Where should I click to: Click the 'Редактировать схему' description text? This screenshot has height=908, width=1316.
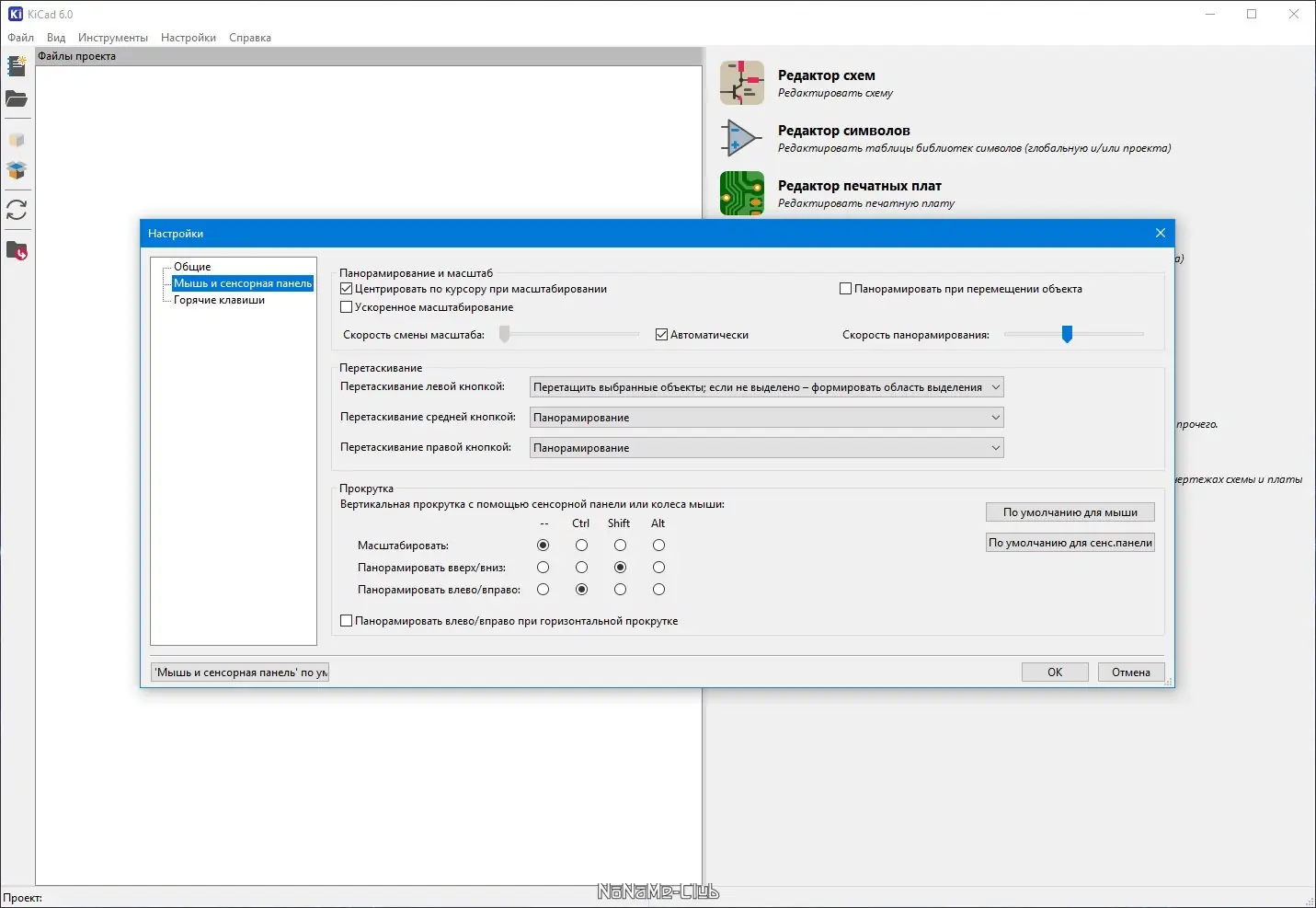(x=835, y=93)
